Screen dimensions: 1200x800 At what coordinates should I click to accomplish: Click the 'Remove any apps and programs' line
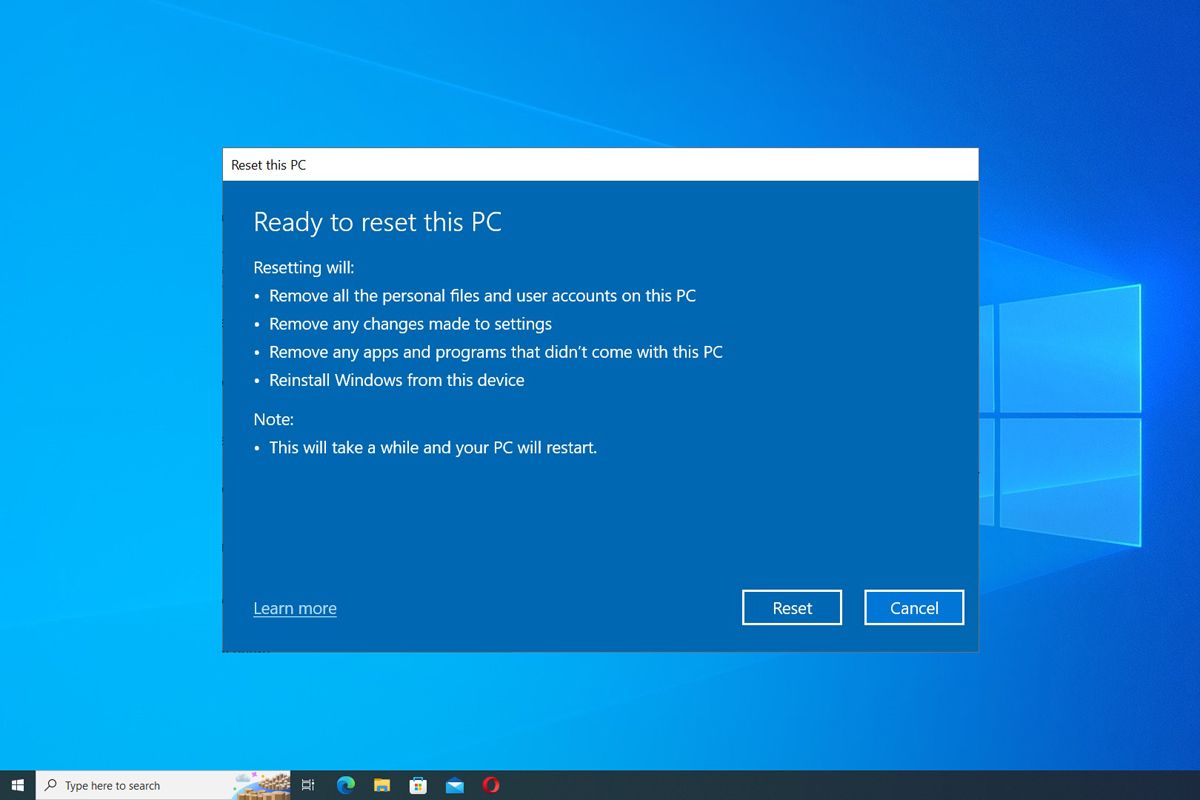(495, 352)
